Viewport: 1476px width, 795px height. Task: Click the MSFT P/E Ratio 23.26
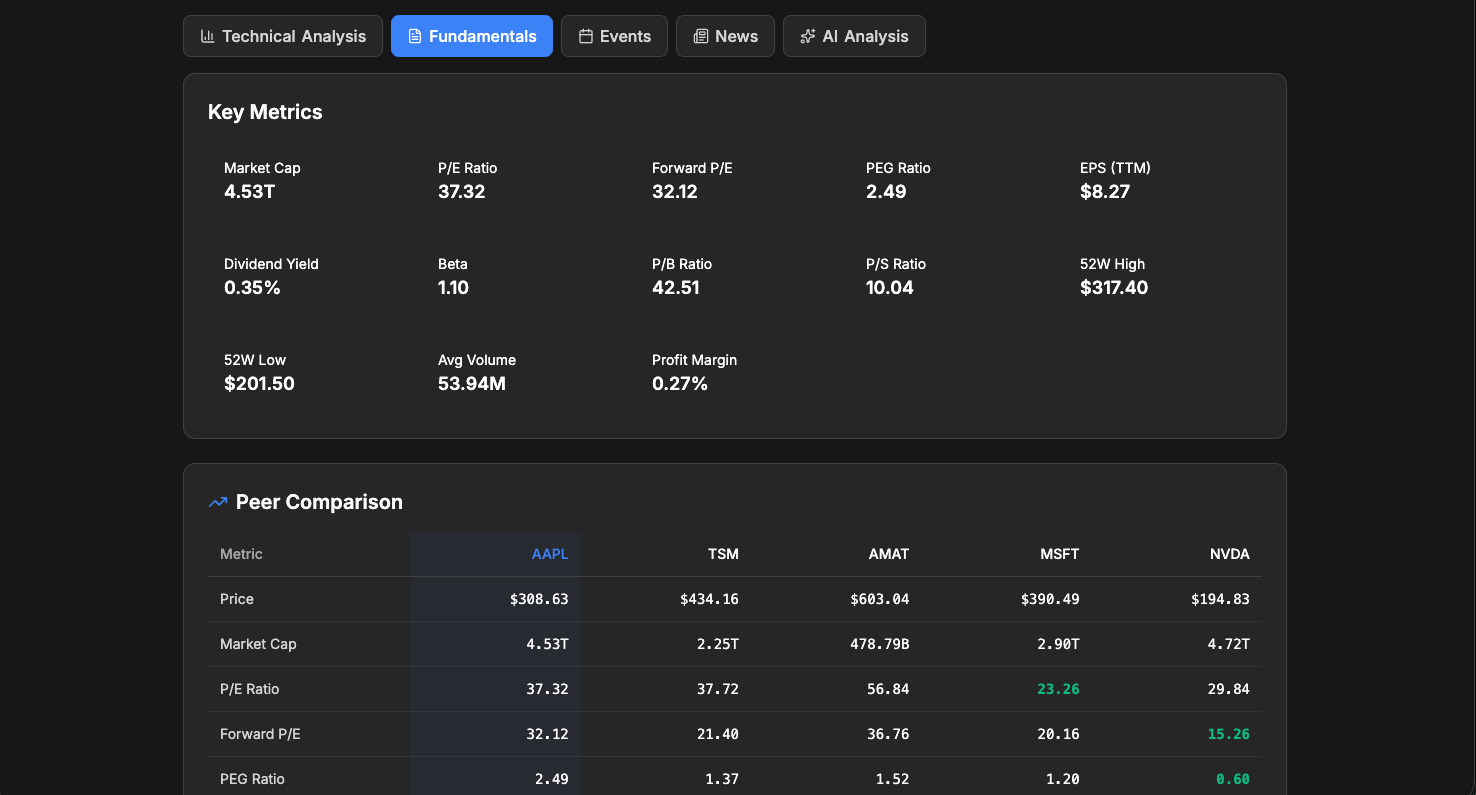click(x=1059, y=689)
